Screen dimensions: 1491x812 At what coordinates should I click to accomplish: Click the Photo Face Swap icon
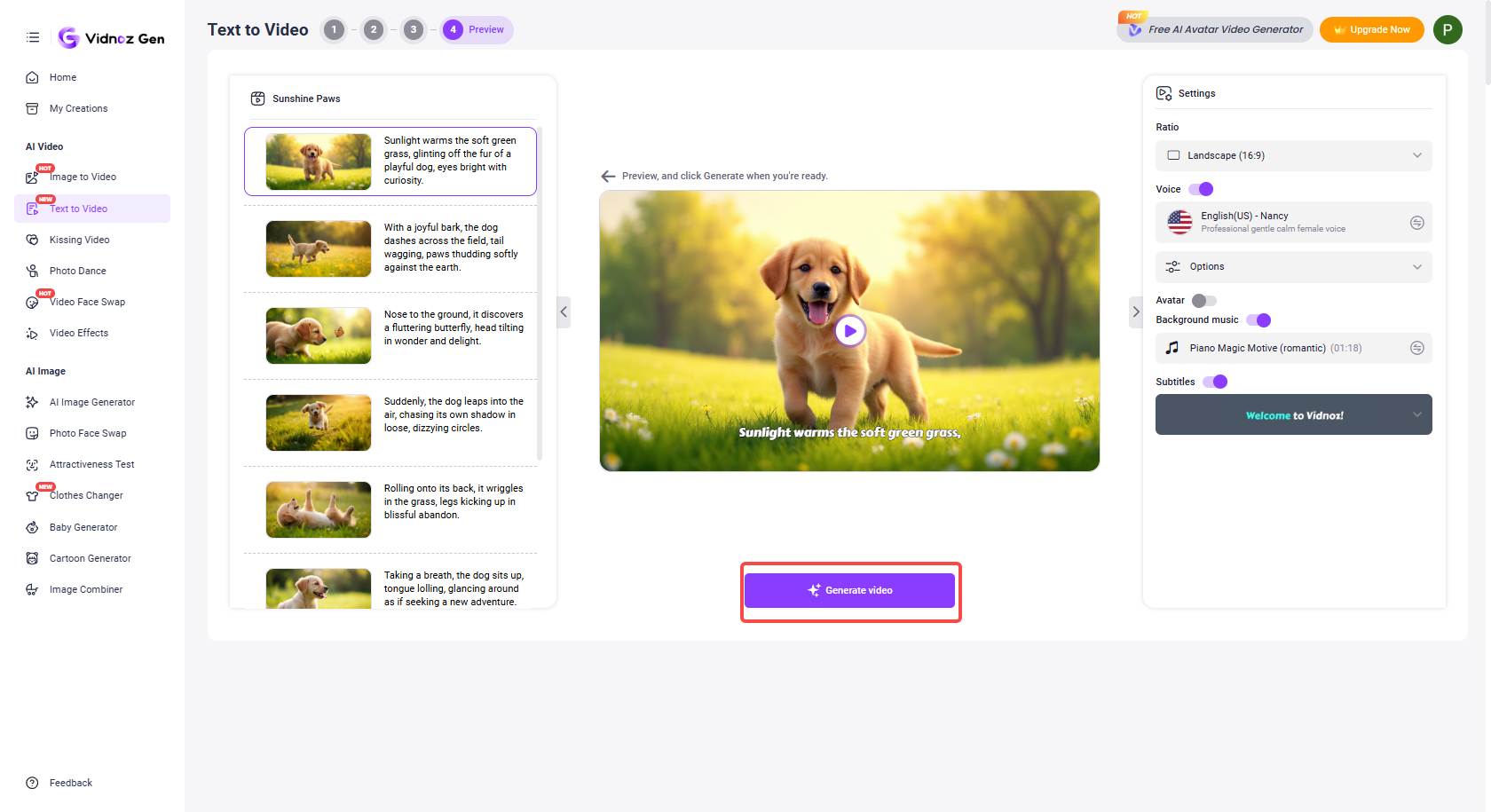click(x=32, y=433)
